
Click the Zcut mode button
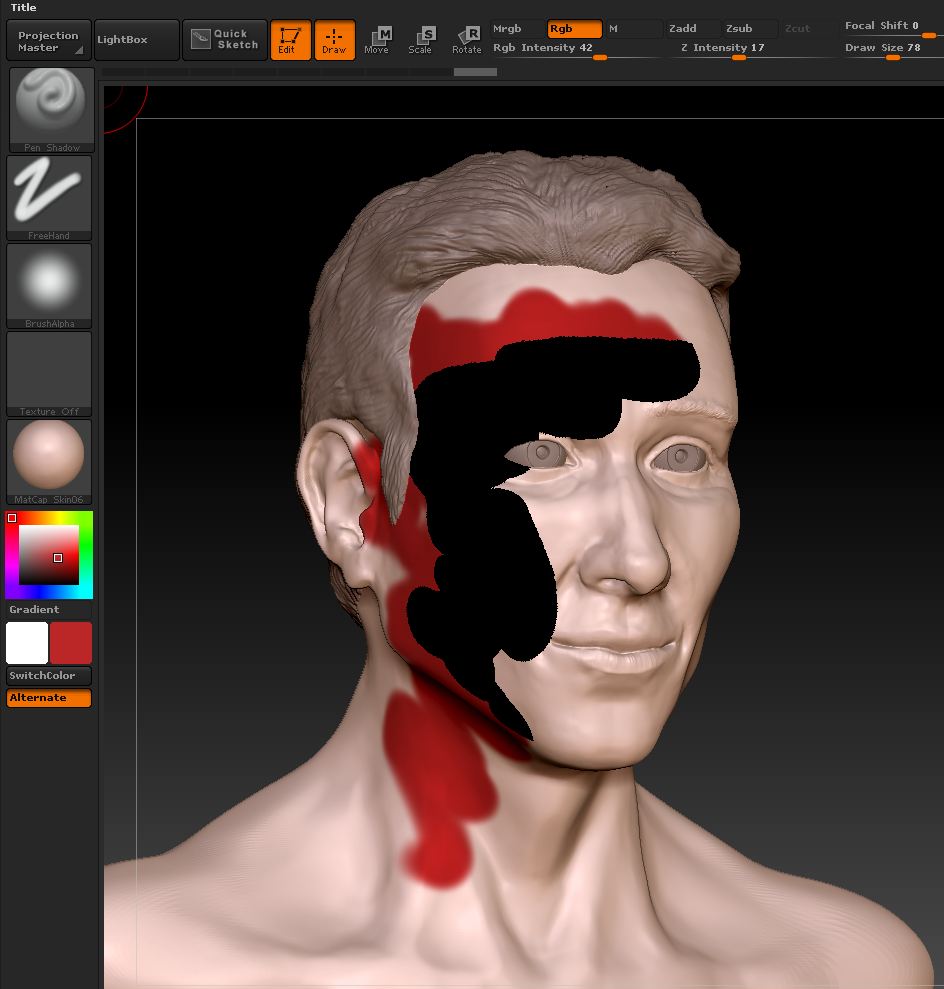click(x=806, y=29)
